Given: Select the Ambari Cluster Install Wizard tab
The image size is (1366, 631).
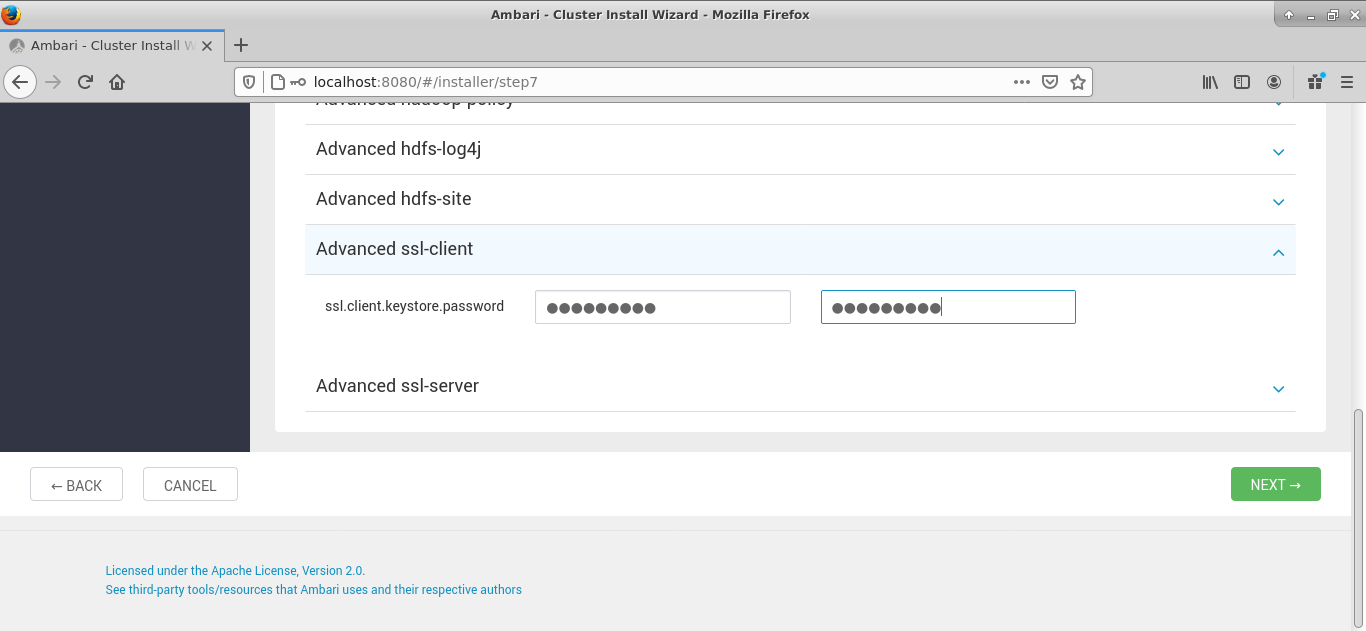Looking at the screenshot, I should coord(105,45).
